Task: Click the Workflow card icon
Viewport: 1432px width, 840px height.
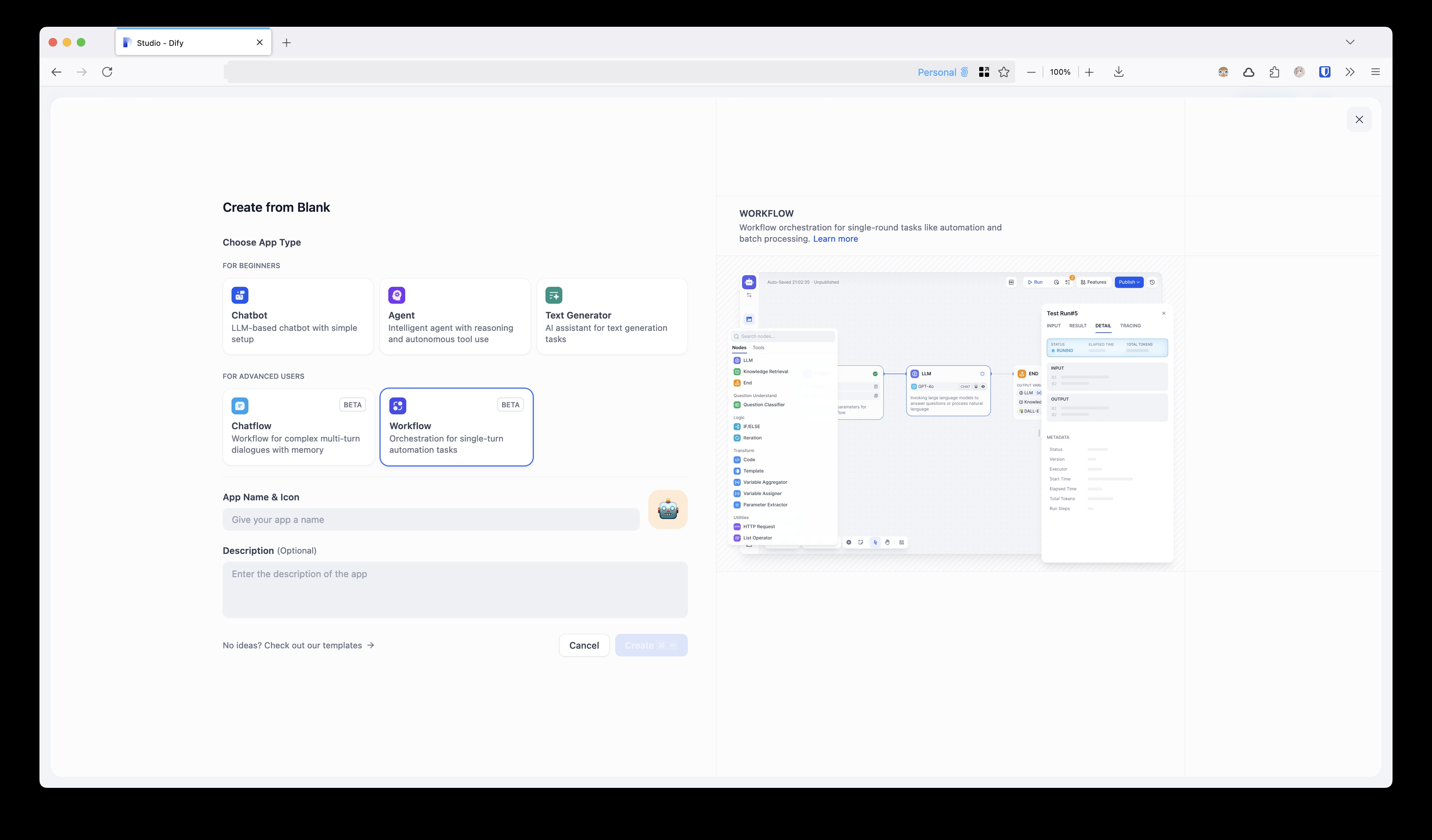Action: click(398, 406)
